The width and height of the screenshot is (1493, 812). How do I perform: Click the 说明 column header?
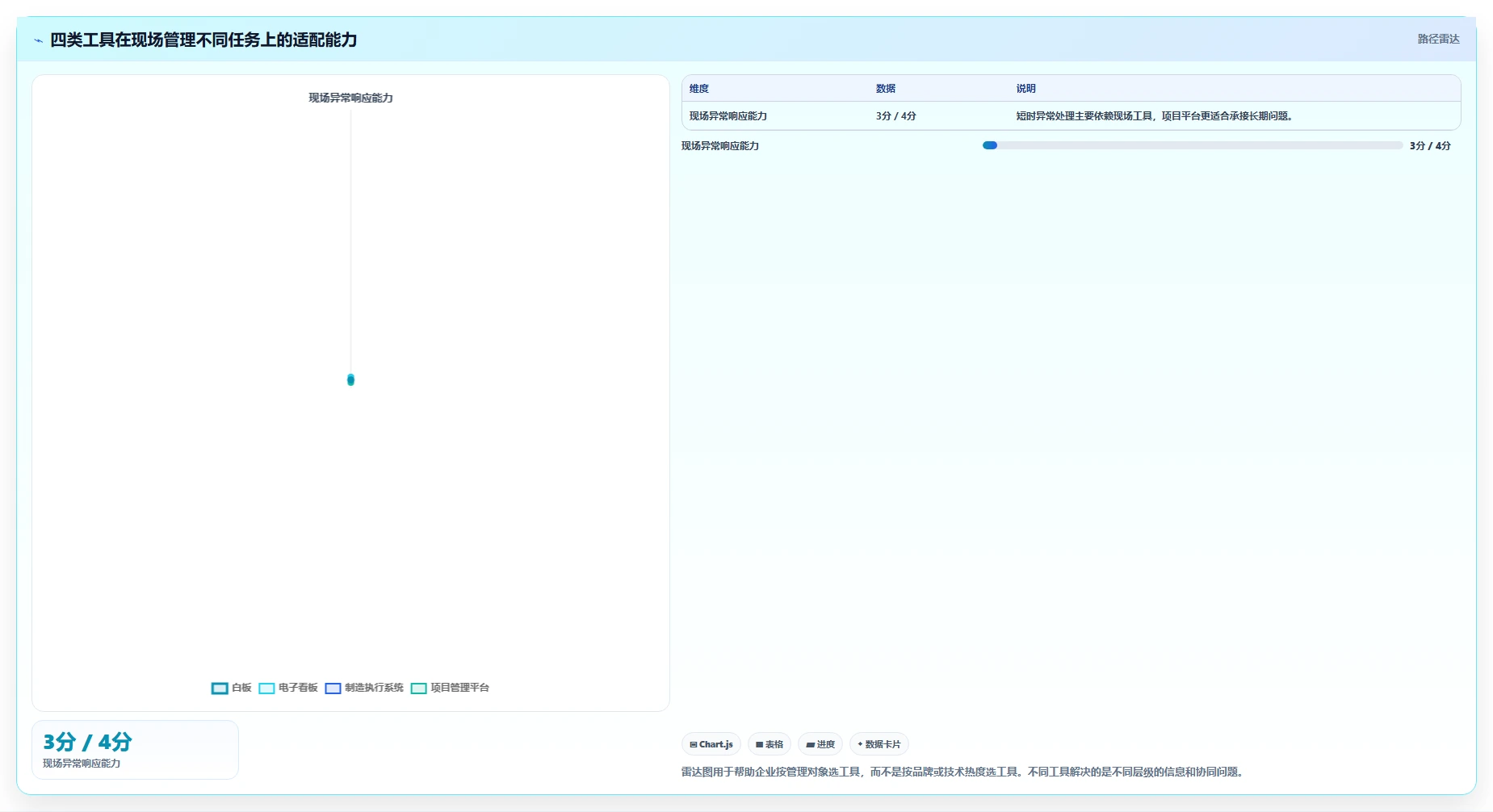tap(1025, 89)
